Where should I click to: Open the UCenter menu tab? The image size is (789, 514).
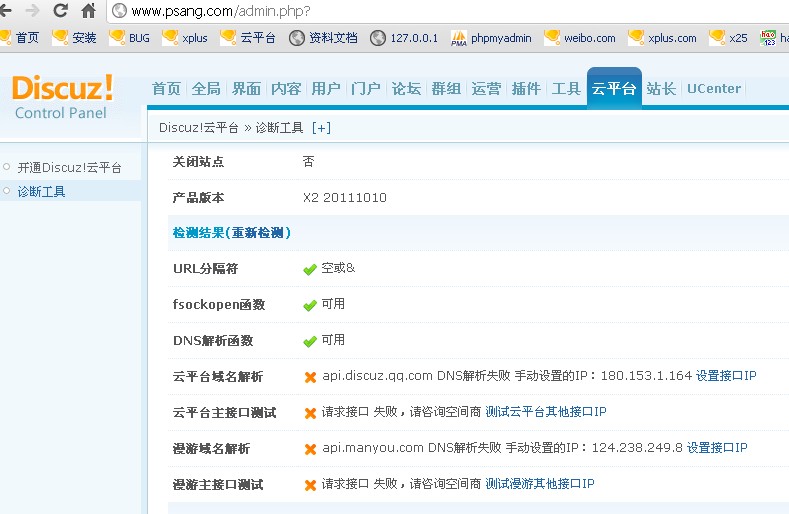tap(714, 89)
